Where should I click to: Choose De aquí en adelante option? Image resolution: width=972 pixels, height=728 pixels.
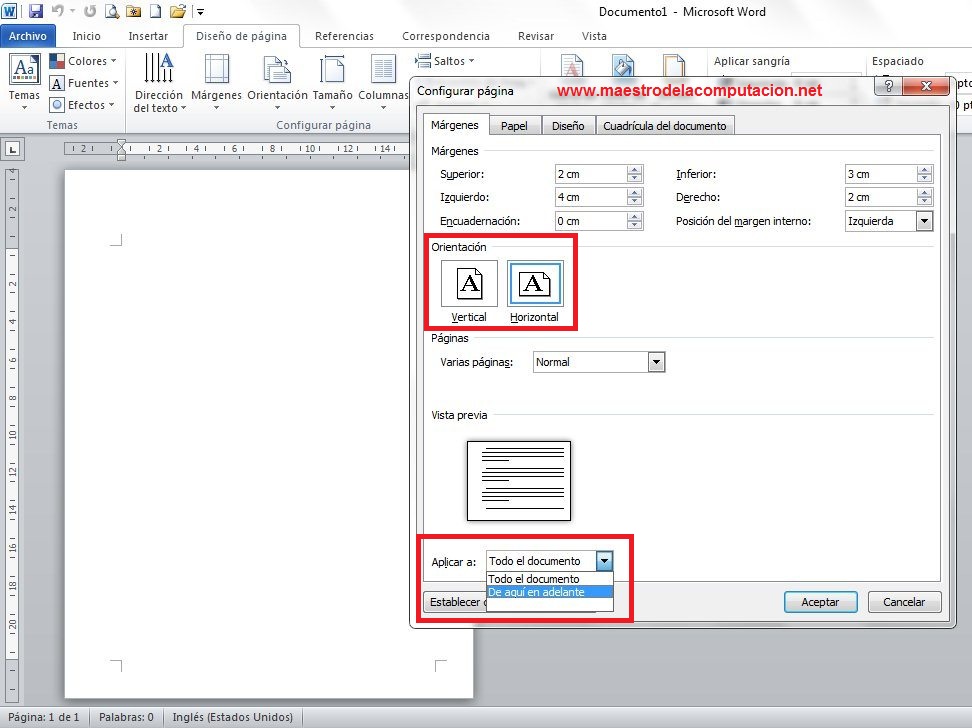click(x=550, y=592)
